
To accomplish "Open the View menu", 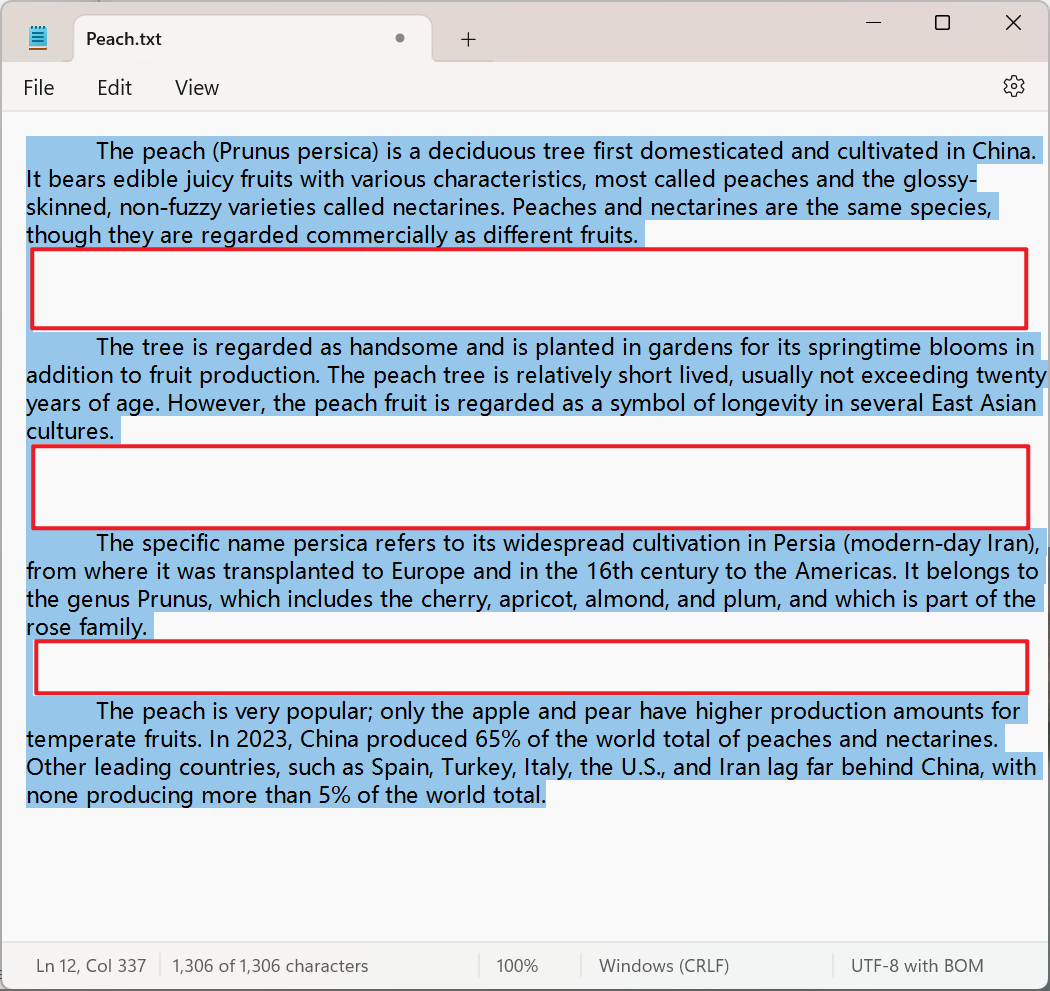I will 196,88.
